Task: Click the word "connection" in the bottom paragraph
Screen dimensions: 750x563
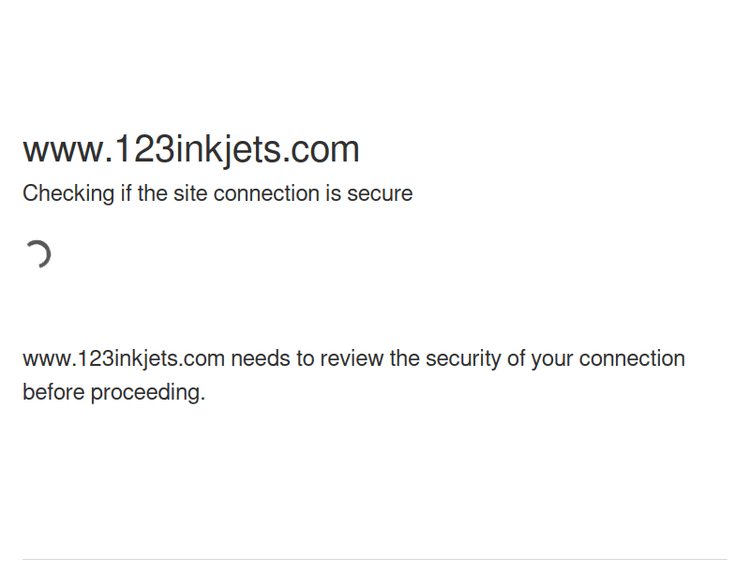Action: click(x=632, y=358)
